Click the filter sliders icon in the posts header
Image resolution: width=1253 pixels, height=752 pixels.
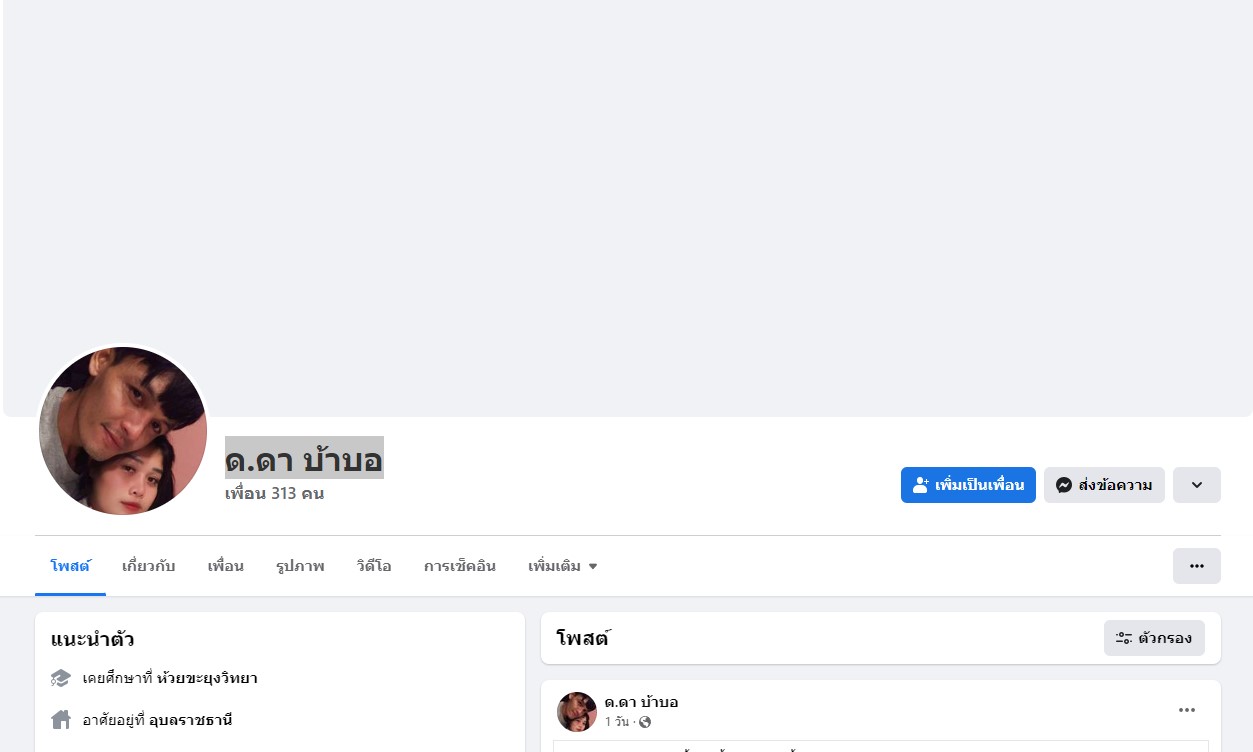[1124, 638]
